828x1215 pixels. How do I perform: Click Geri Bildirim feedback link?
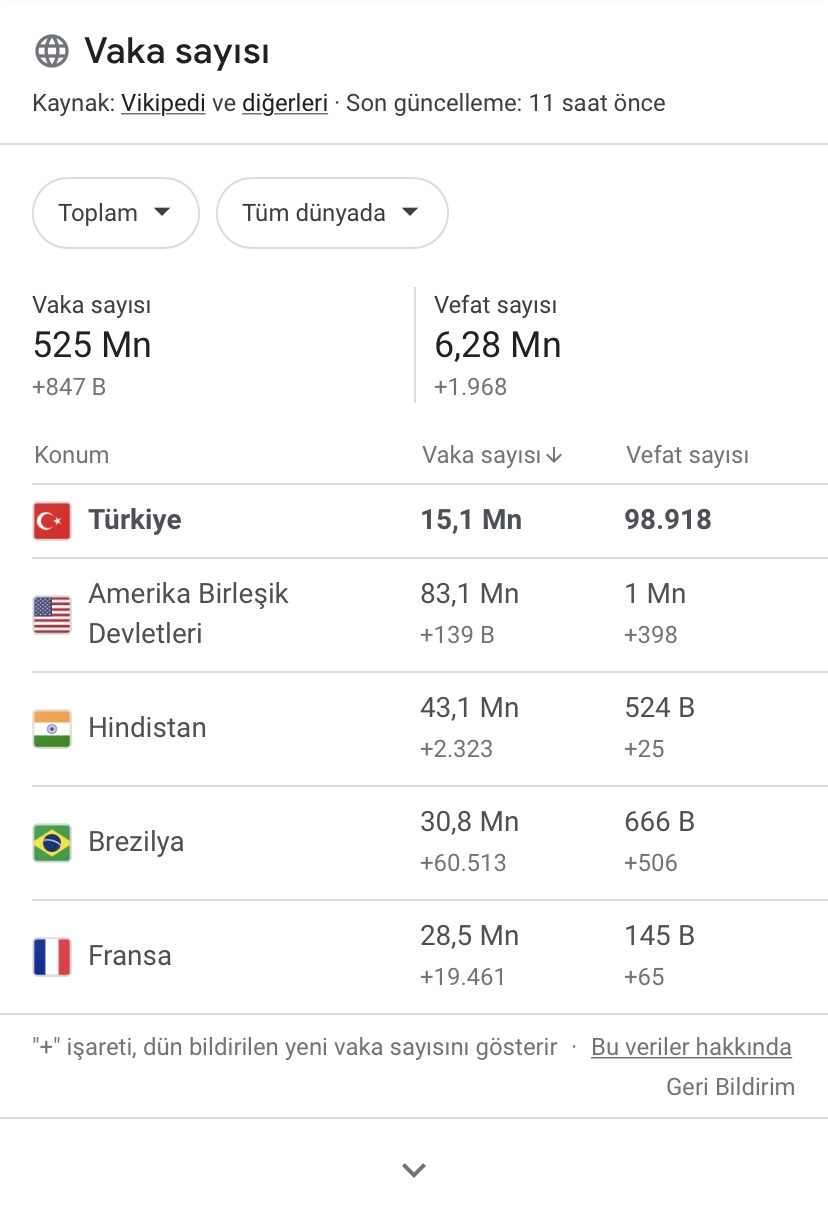tap(731, 1087)
